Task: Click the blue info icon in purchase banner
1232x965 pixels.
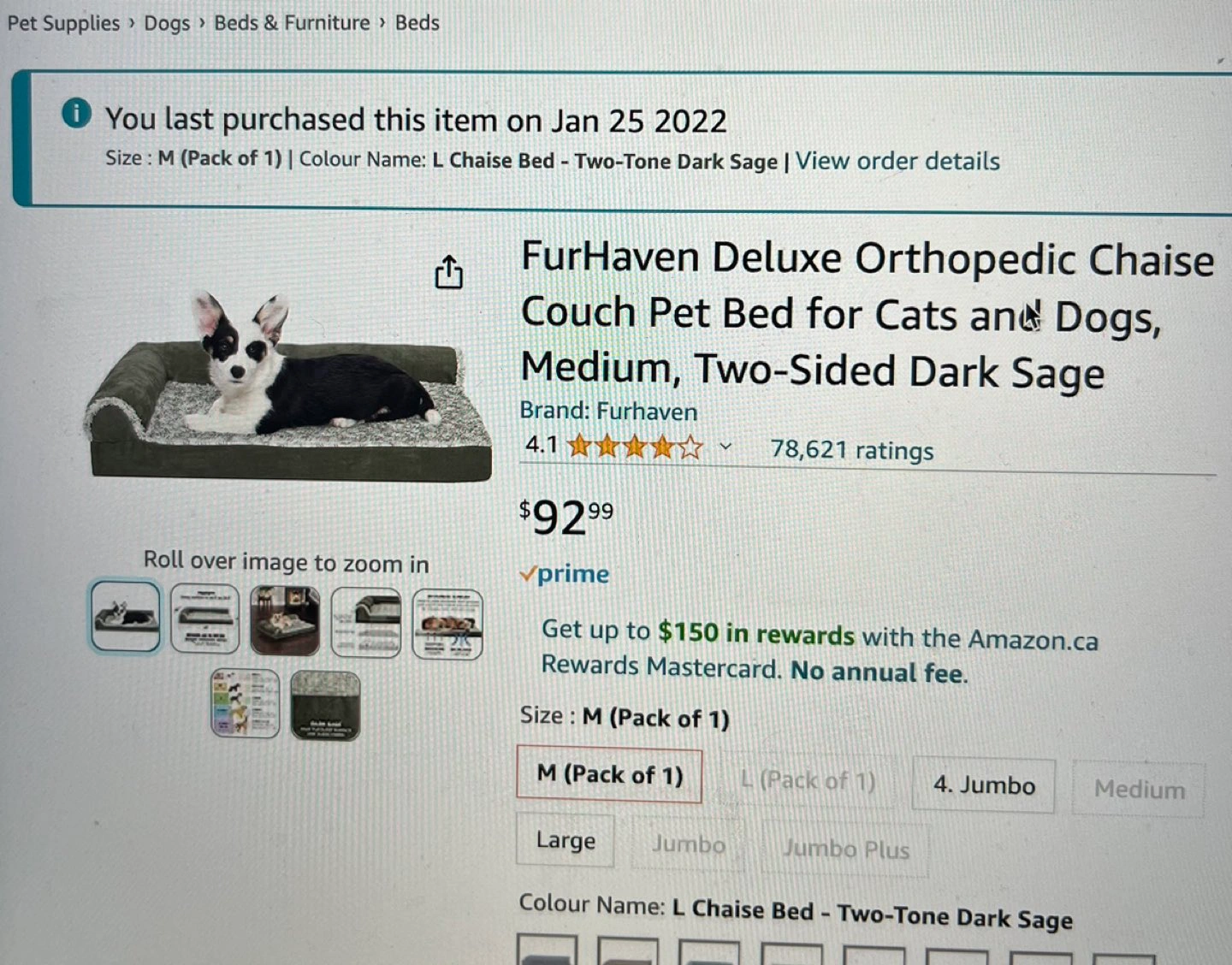Action: point(76,113)
